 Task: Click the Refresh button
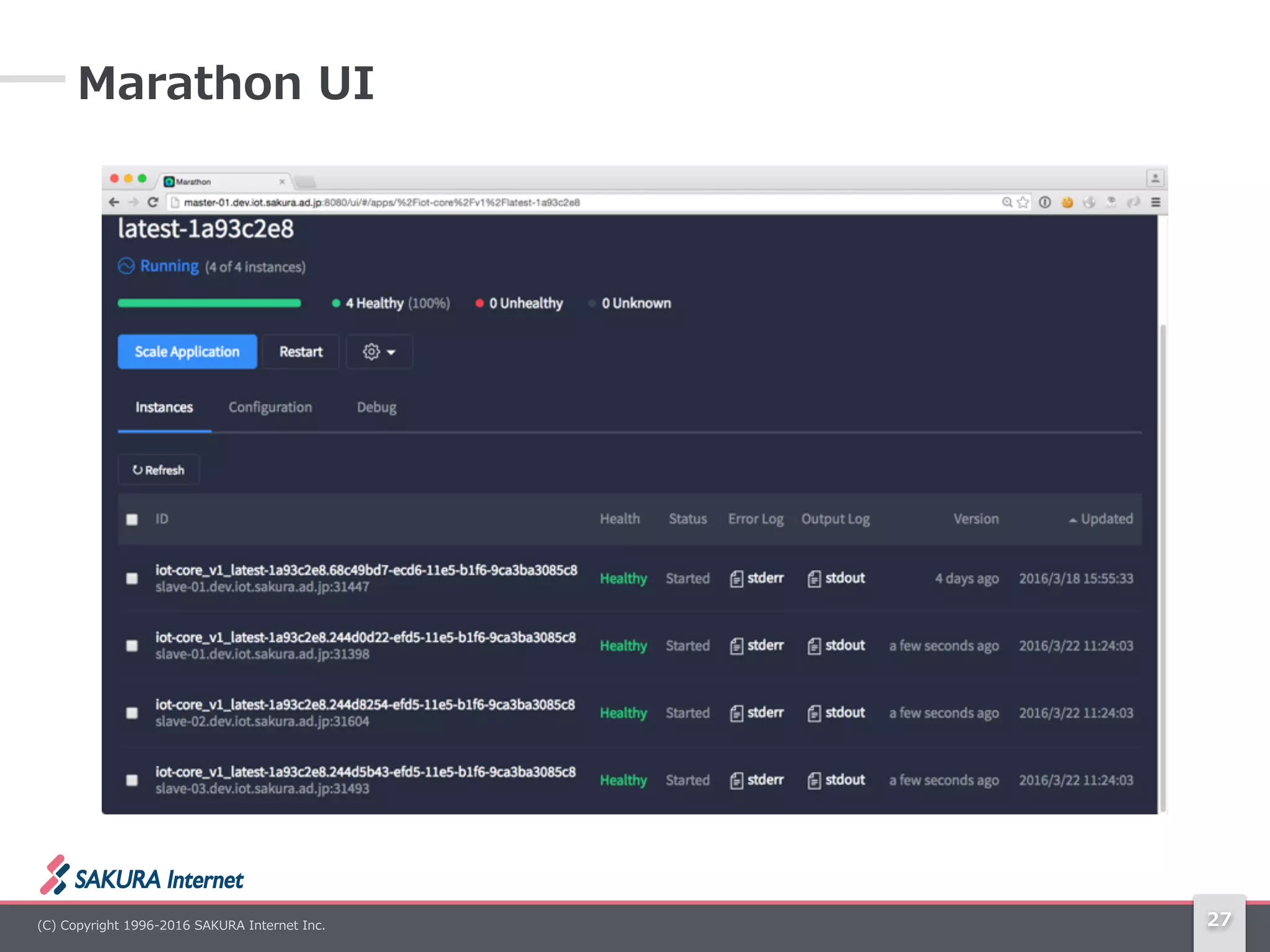159,470
